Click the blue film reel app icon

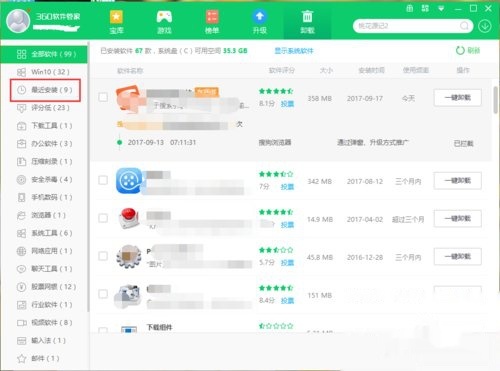[129, 181]
